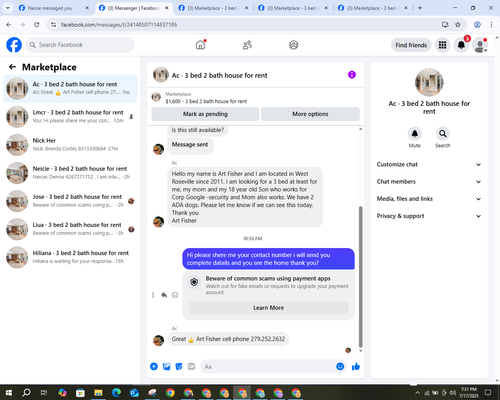
Task: Open the Neicie conversation
Action: 70,173
